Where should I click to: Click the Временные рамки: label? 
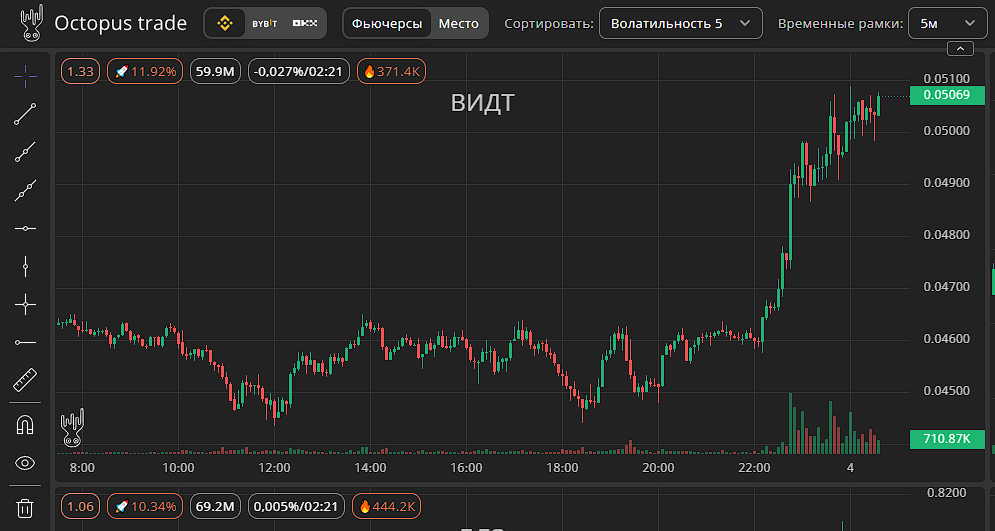[840, 24]
